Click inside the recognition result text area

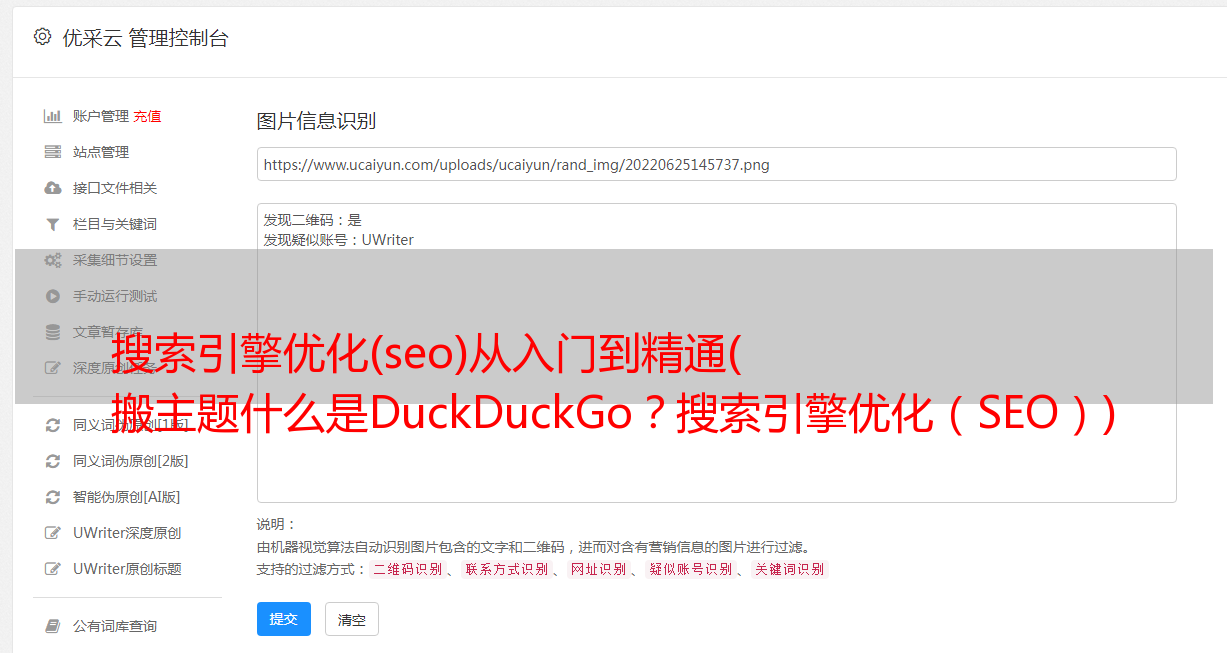[716, 353]
